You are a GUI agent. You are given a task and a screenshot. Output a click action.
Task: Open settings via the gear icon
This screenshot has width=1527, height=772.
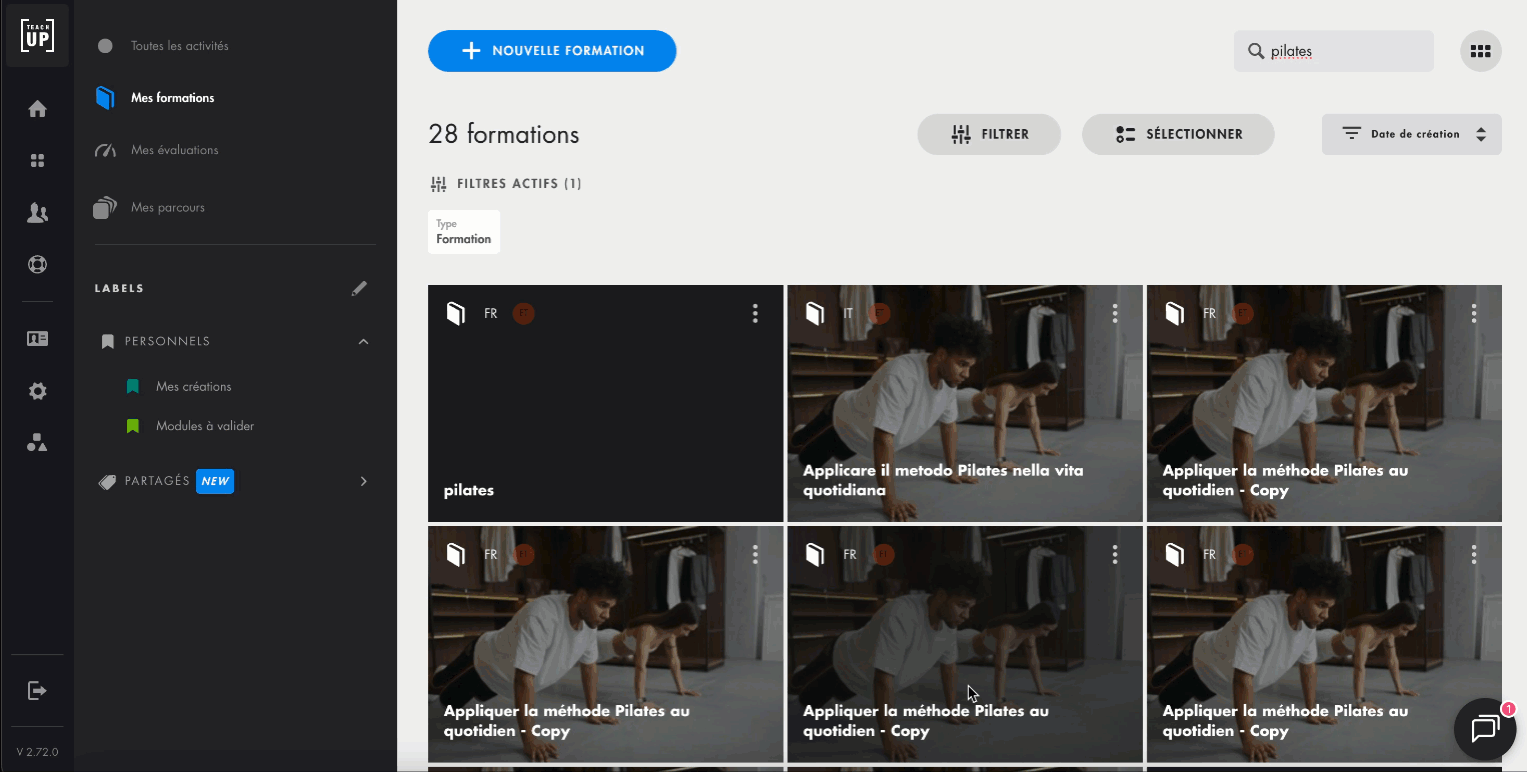pos(37,390)
